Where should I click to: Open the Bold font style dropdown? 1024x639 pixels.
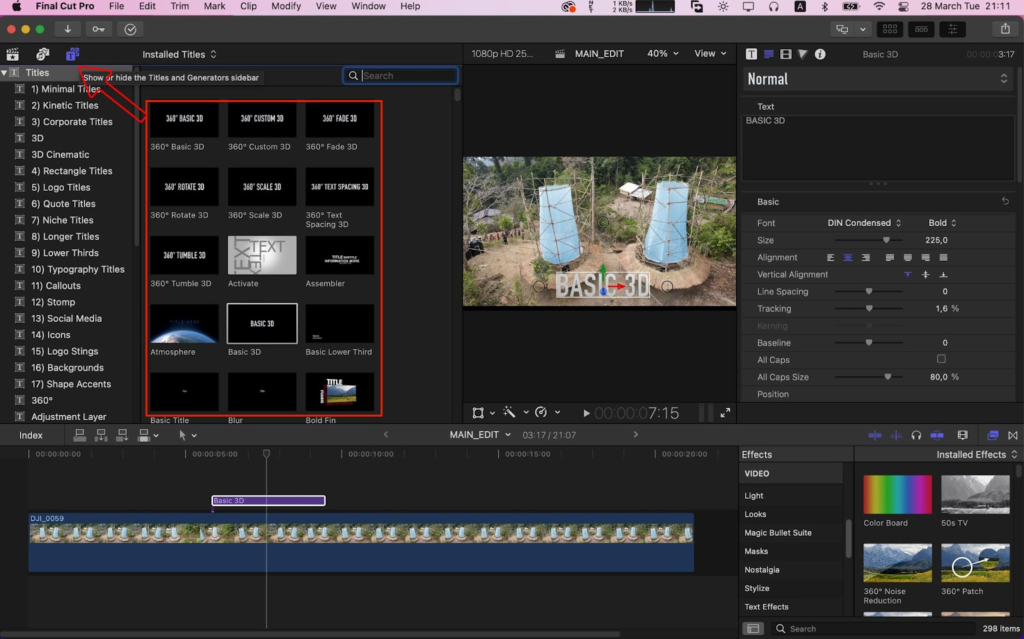click(x=942, y=223)
